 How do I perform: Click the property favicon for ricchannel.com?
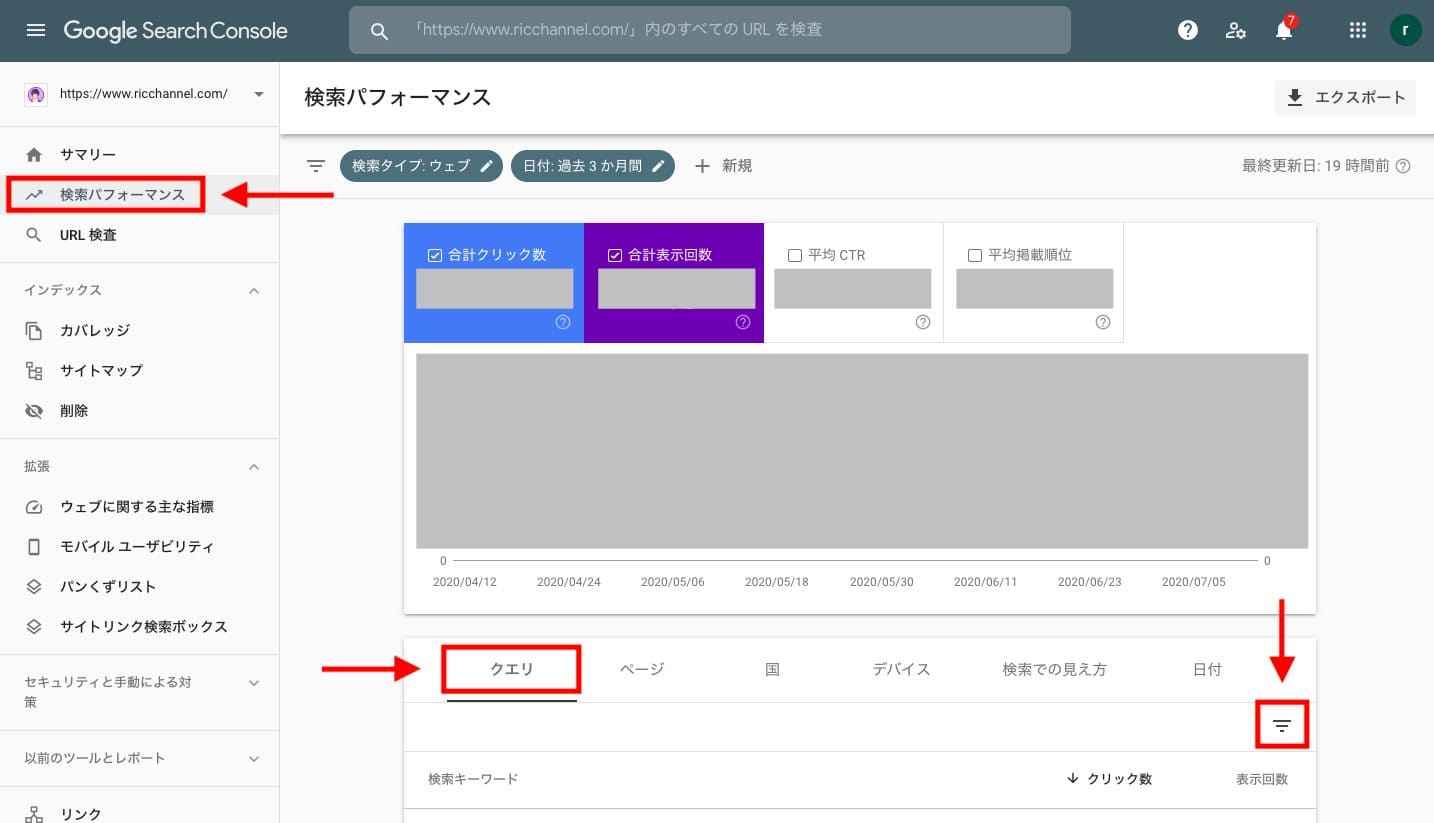pos(35,94)
